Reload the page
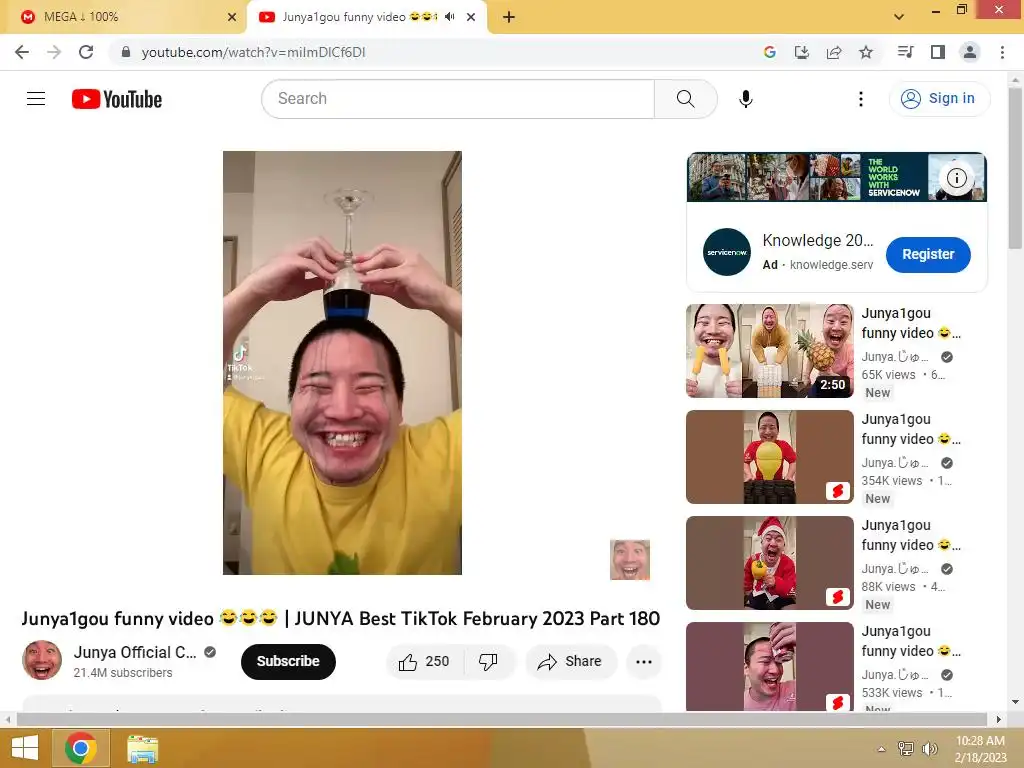1024x768 pixels. pos(86,52)
